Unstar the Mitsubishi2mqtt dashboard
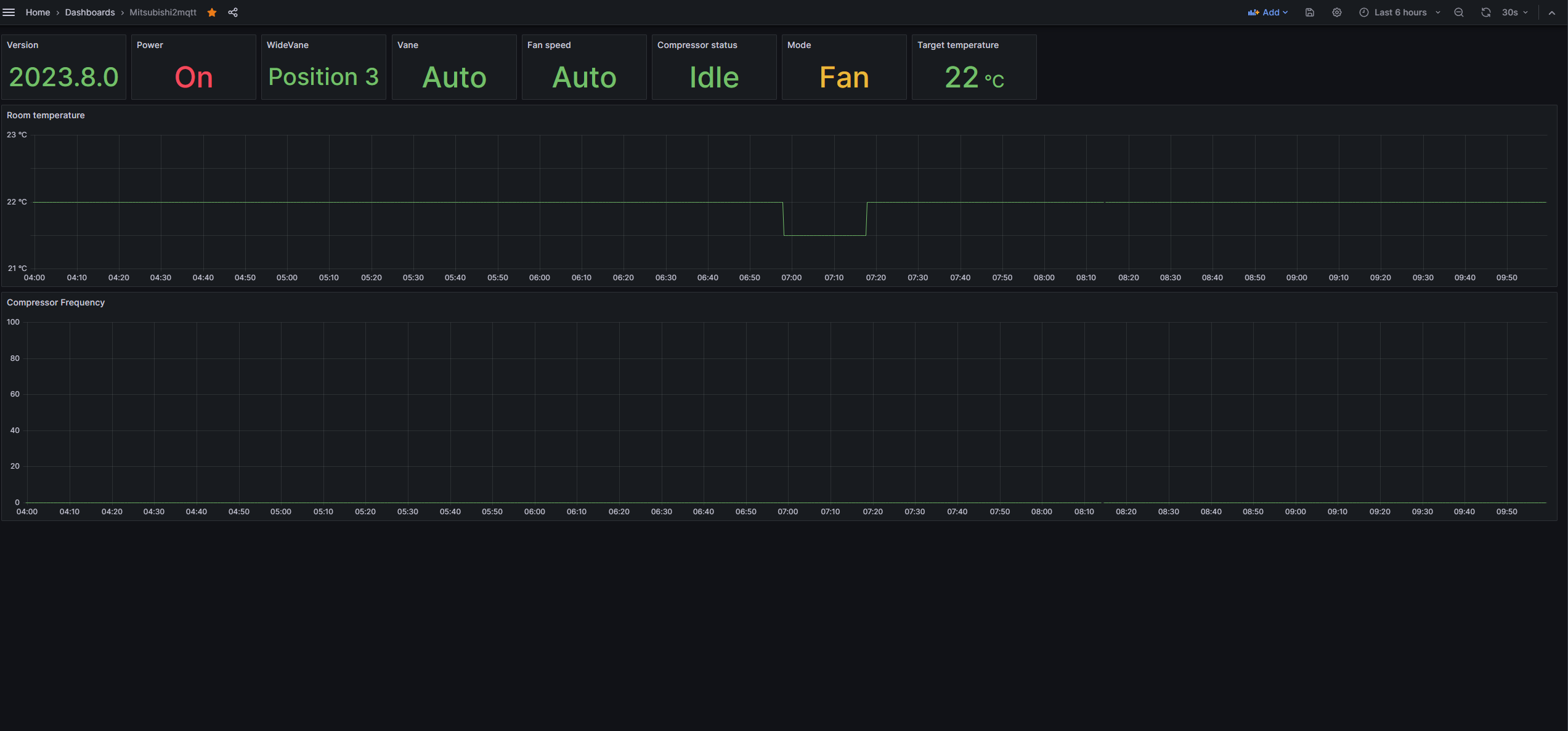The height and width of the screenshot is (731, 1568). (x=212, y=12)
